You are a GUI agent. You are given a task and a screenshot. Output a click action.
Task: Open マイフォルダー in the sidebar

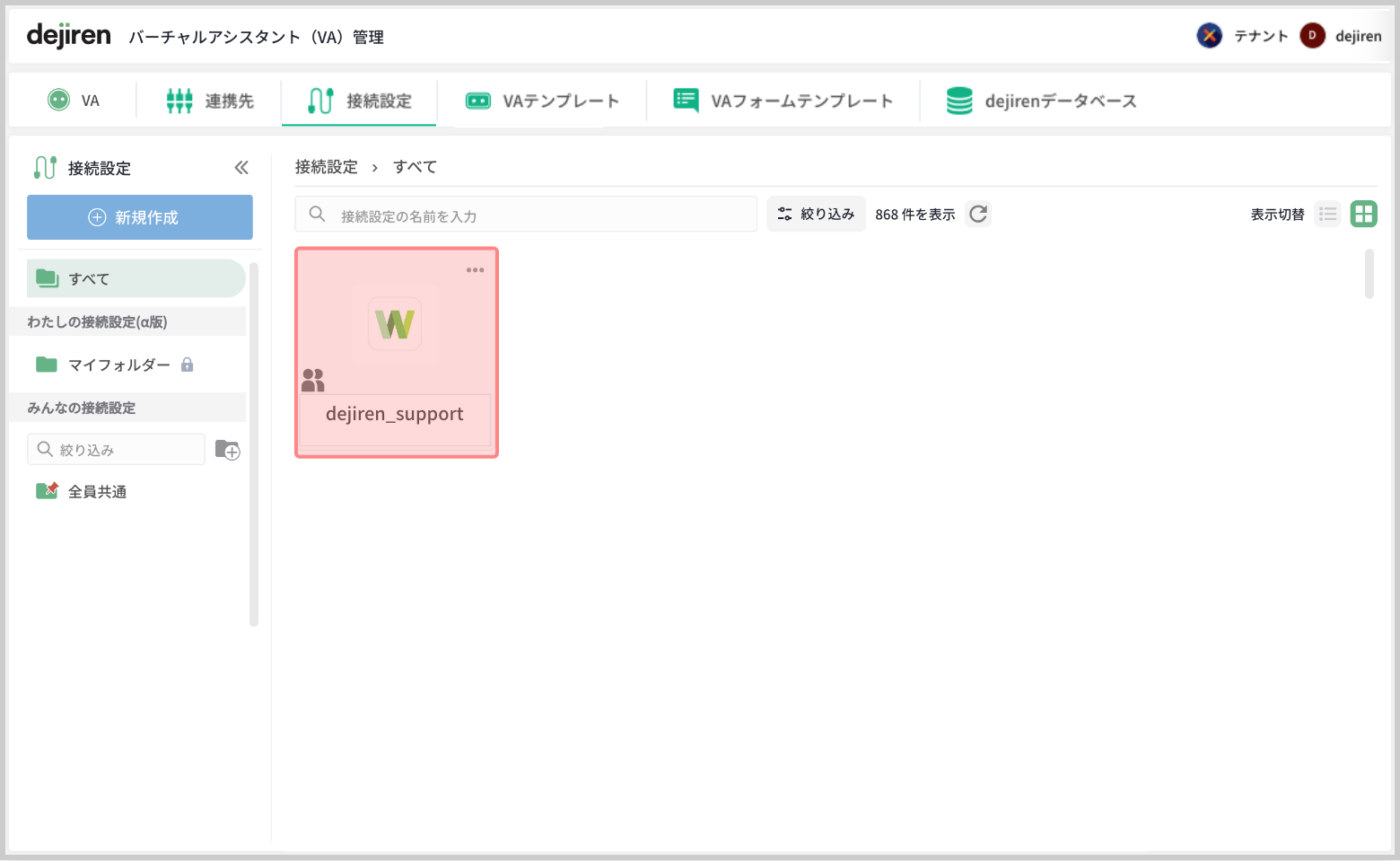pyautogui.click(x=118, y=365)
